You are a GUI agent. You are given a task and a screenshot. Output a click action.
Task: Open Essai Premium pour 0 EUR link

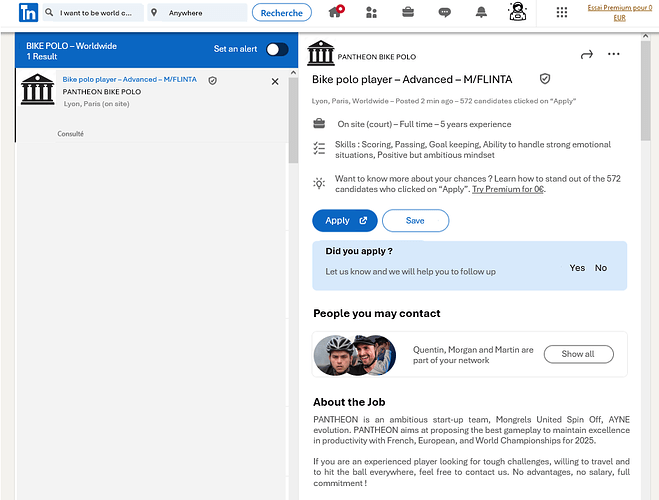coord(619,13)
